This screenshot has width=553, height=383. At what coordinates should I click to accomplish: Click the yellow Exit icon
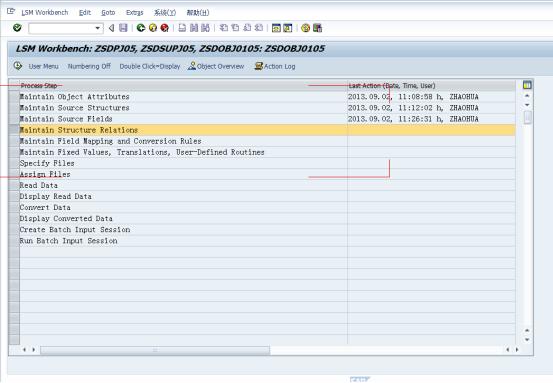153,28
